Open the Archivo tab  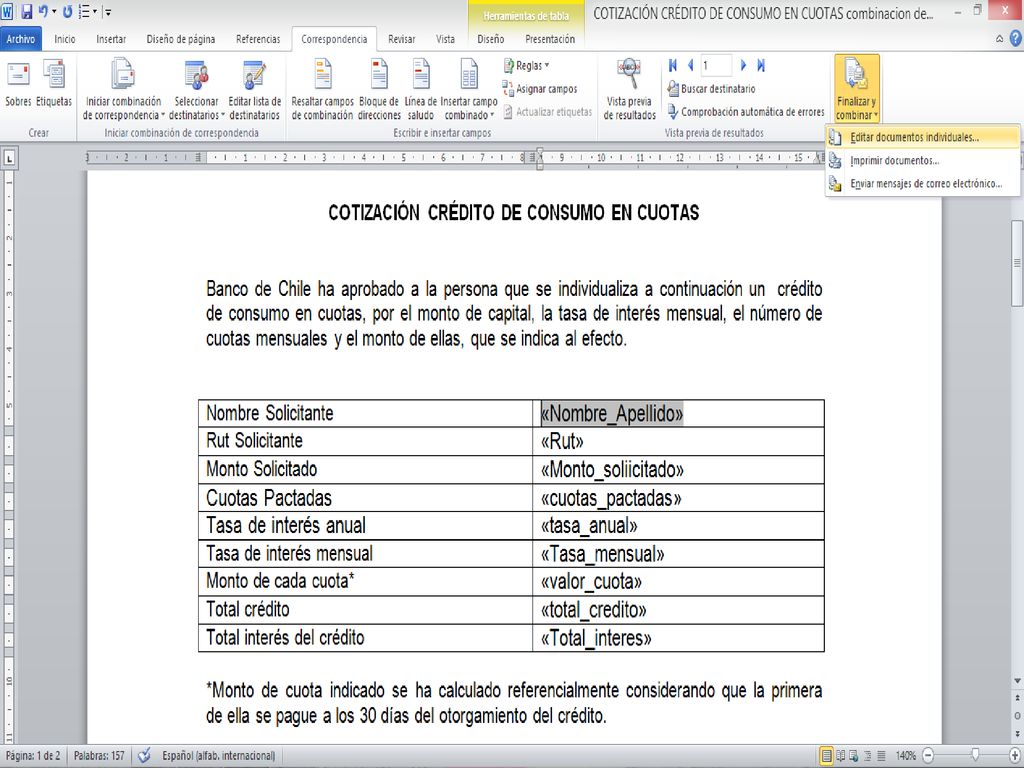tap(21, 39)
